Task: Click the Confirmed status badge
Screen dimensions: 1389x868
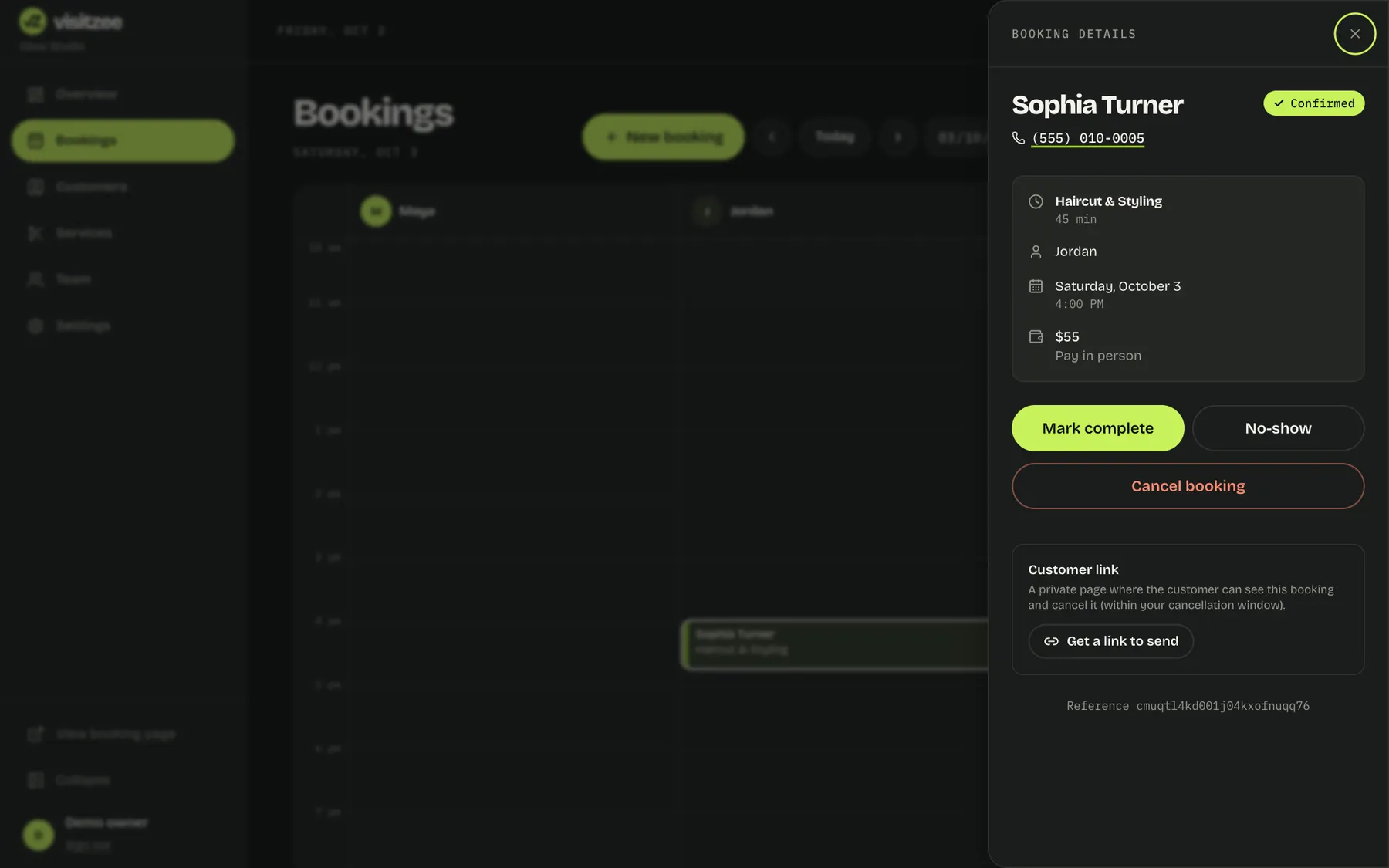Action: coord(1313,103)
